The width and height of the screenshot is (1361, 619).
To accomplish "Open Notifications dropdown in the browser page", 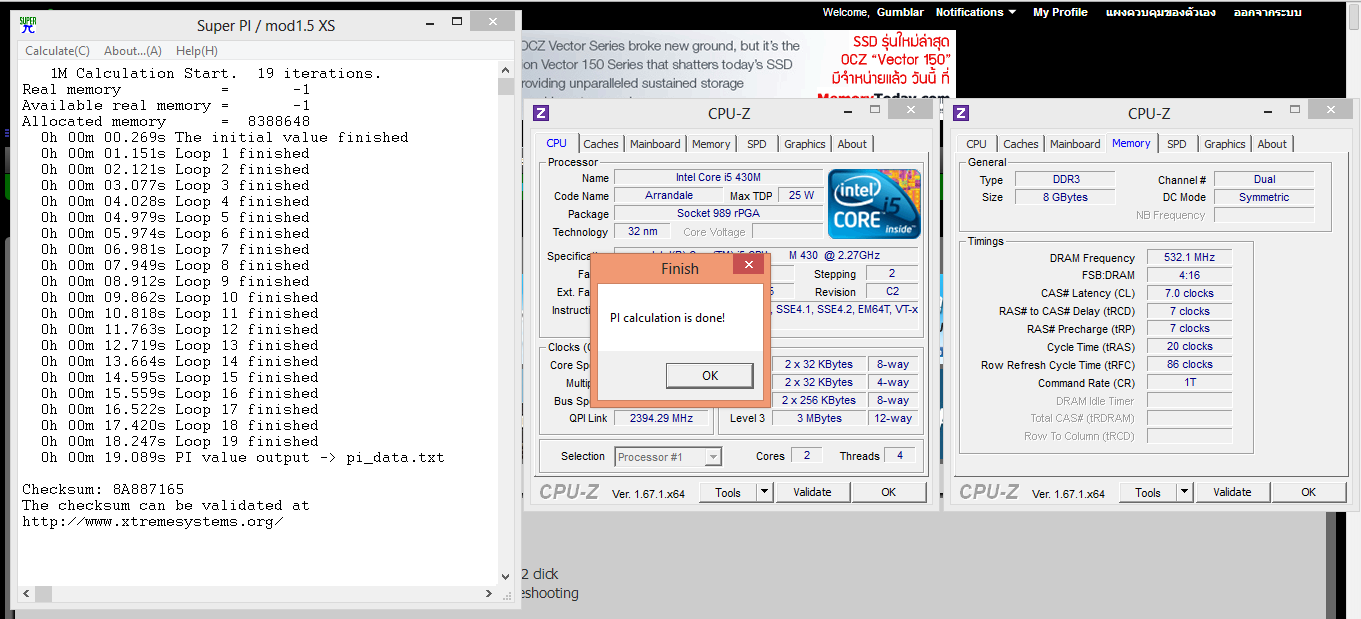I will tap(976, 12).
